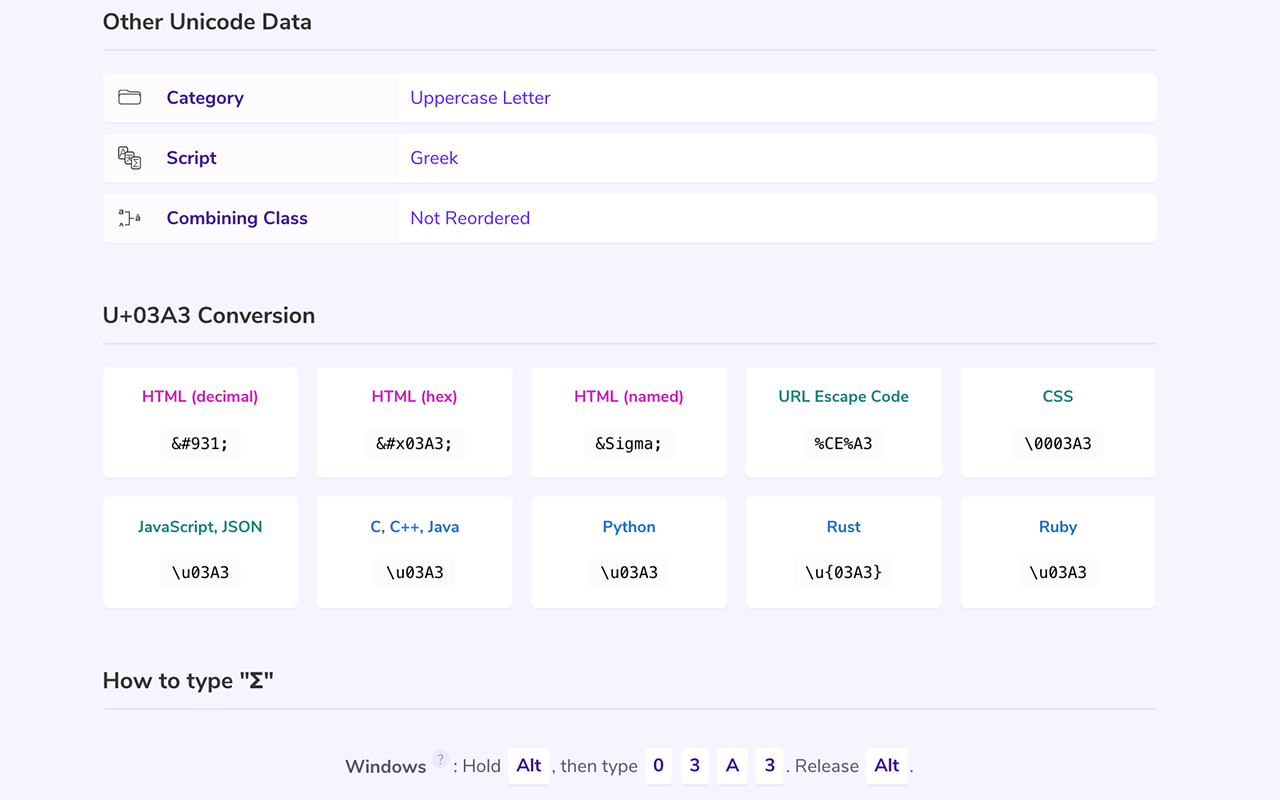Viewport: 1280px width, 800px height.
Task: Click the translate icon beside Script
Action: tap(129, 158)
